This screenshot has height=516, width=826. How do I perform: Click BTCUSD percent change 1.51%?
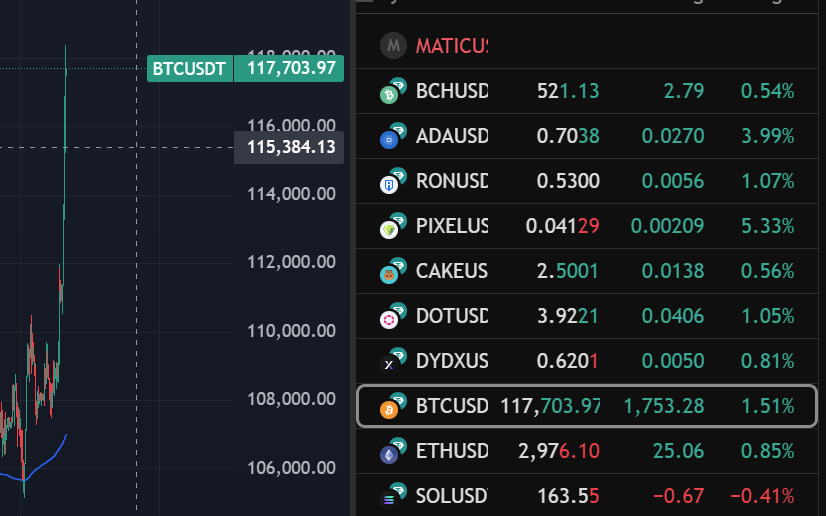[x=768, y=406]
